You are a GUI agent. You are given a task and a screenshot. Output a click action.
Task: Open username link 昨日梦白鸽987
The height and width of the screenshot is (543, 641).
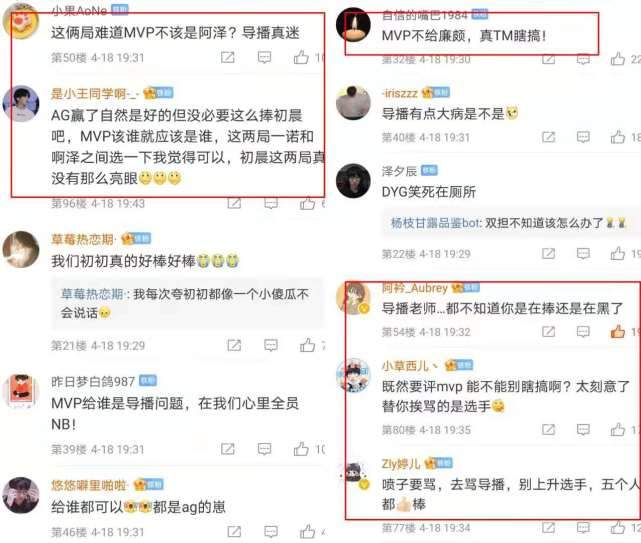[93, 381]
